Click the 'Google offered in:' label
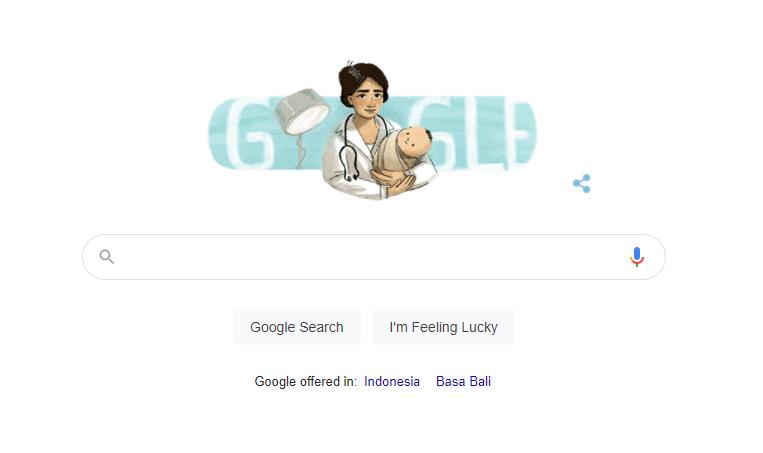 [x=306, y=381]
